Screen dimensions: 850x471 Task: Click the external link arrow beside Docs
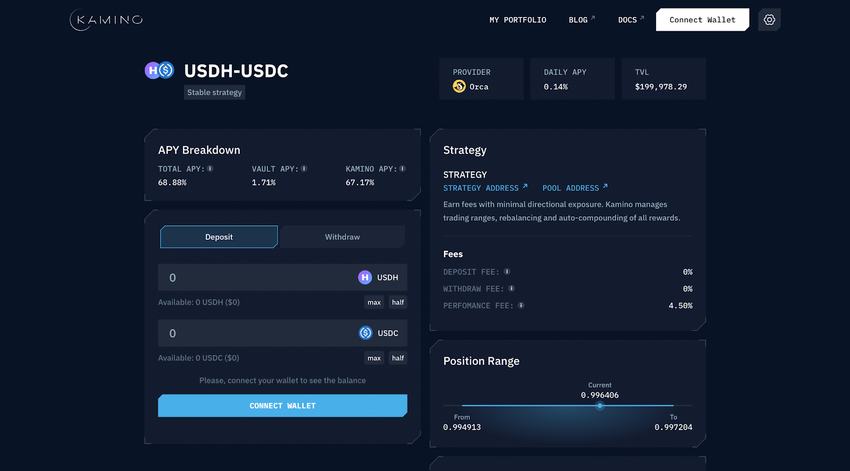click(x=642, y=18)
